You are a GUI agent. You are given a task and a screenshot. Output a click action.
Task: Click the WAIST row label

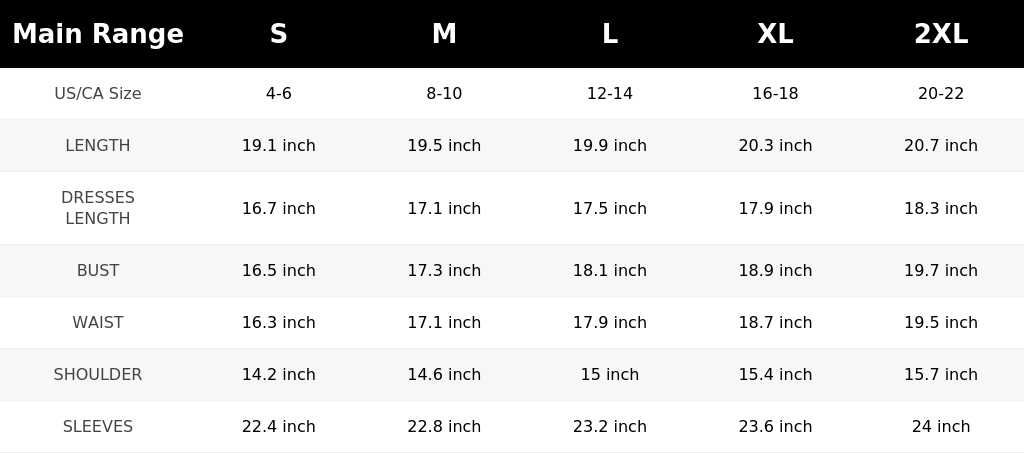click(x=98, y=322)
